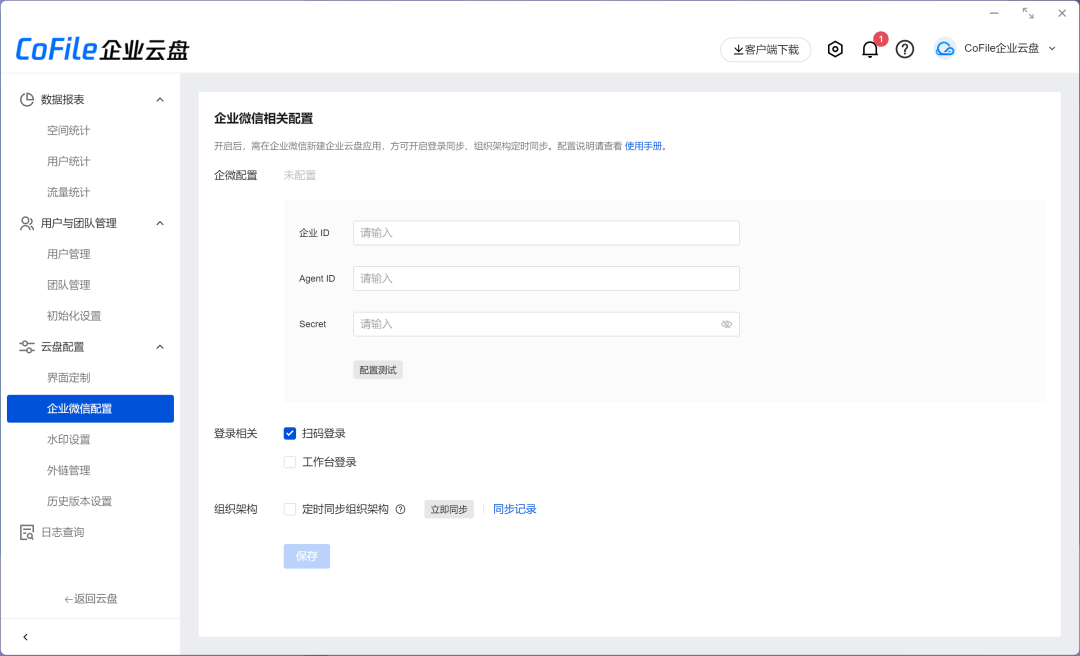Reveal the Secret value with eye icon
Image resolution: width=1080 pixels, height=656 pixels.
727,324
